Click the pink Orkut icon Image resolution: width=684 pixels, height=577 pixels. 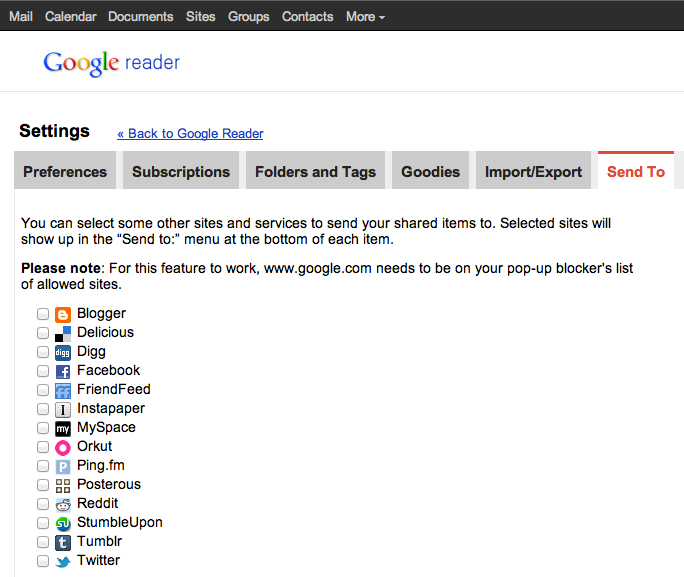63,447
